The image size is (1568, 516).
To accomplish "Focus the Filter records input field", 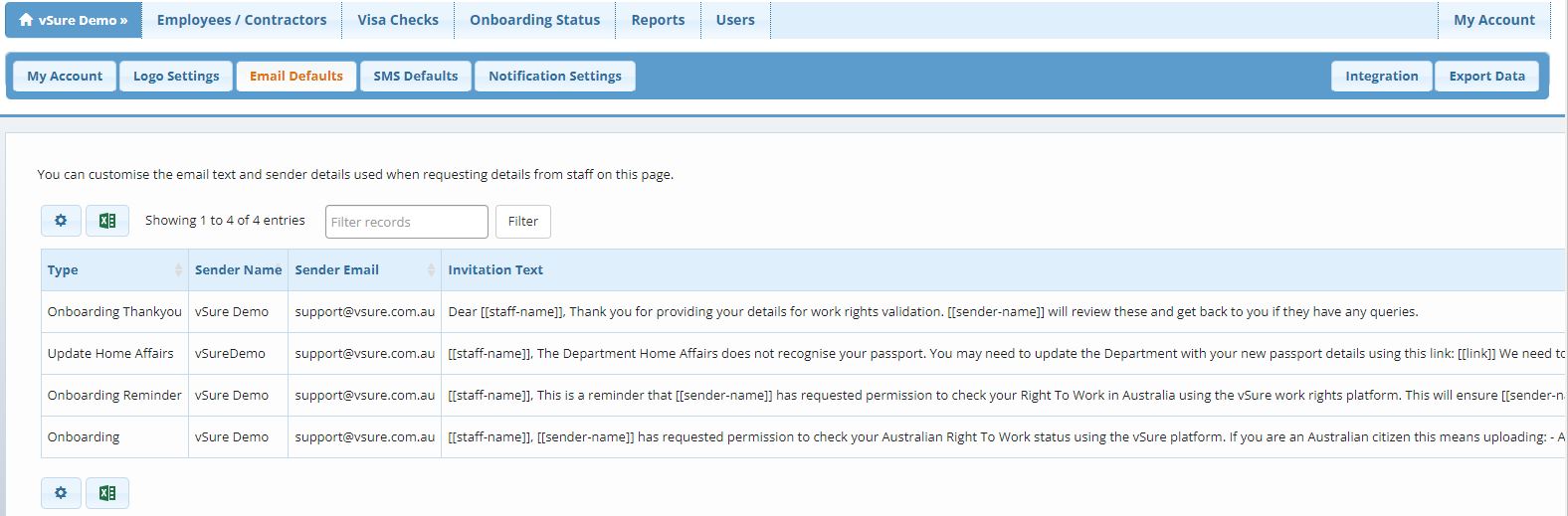I will [406, 222].
